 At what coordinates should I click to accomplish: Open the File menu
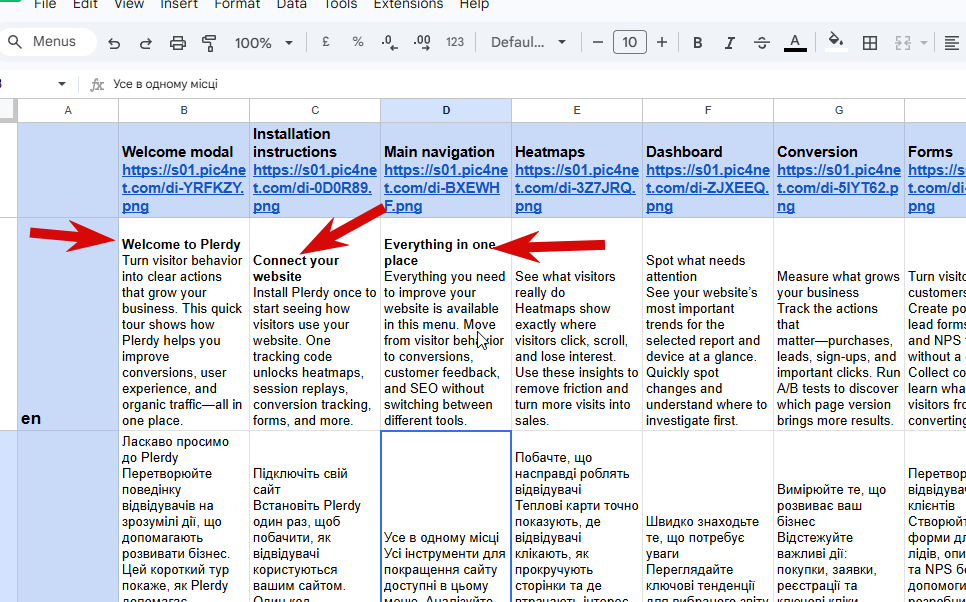[x=45, y=5]
